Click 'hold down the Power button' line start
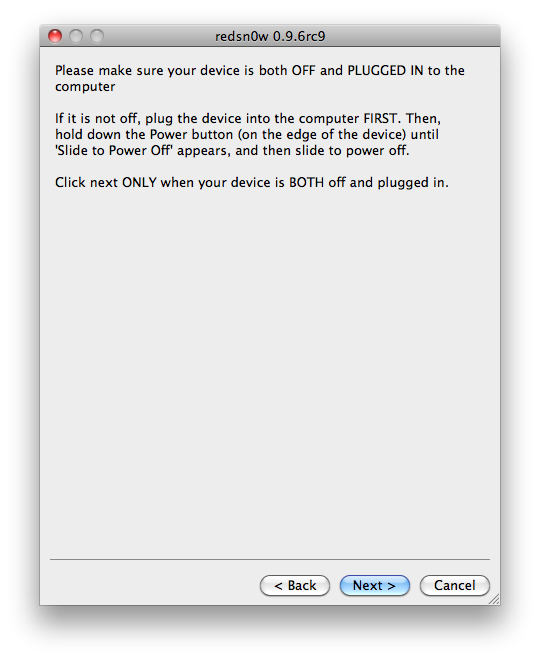This screenshot has height=660, width=540. point(144,134)
